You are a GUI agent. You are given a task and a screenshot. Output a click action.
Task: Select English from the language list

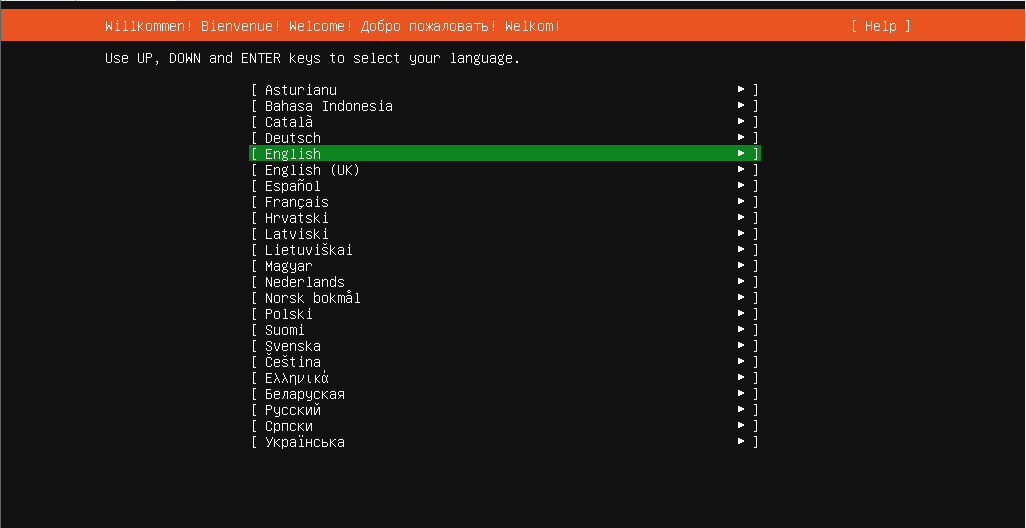point(293,154)
